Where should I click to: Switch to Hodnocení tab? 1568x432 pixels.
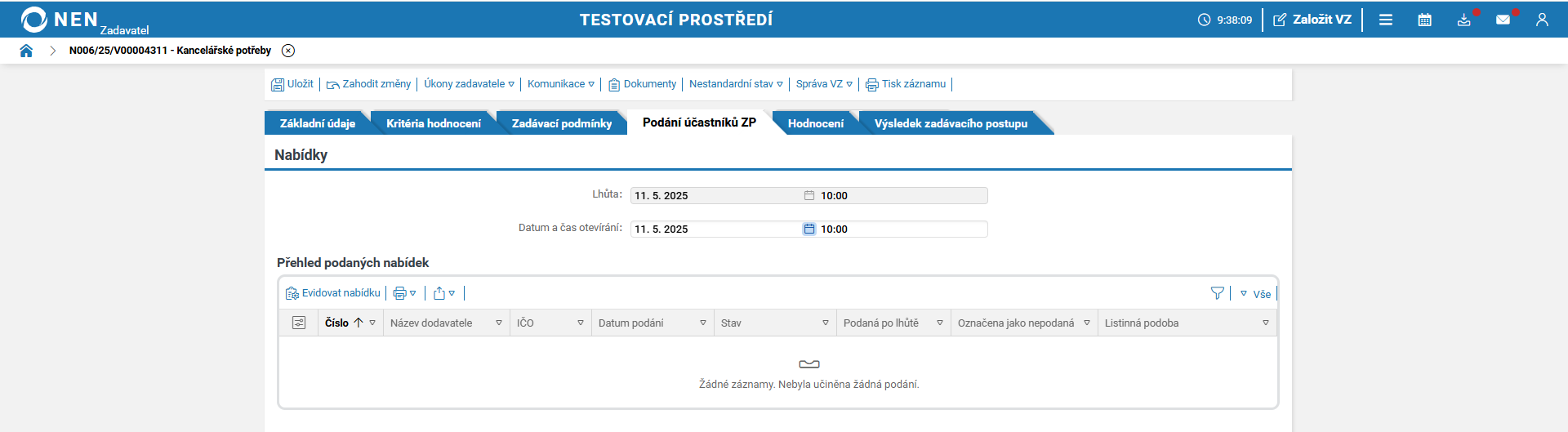click(816, 123)
